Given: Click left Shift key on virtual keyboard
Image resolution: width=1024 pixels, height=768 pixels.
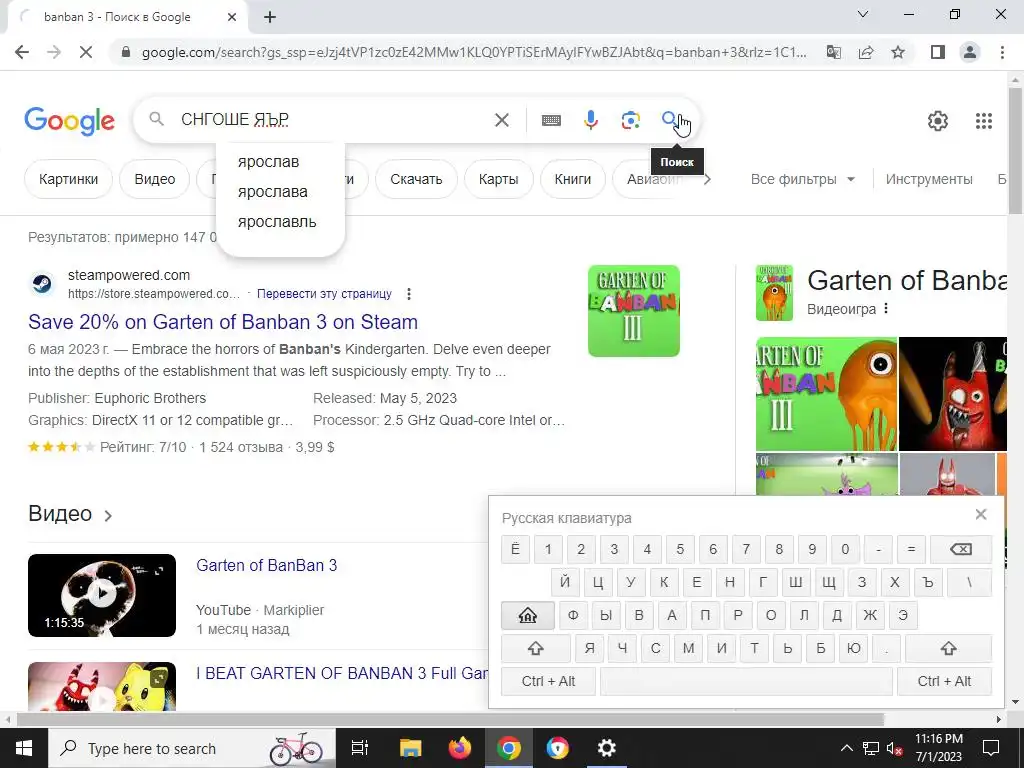Looking at the screenshot, I should 536,648.
